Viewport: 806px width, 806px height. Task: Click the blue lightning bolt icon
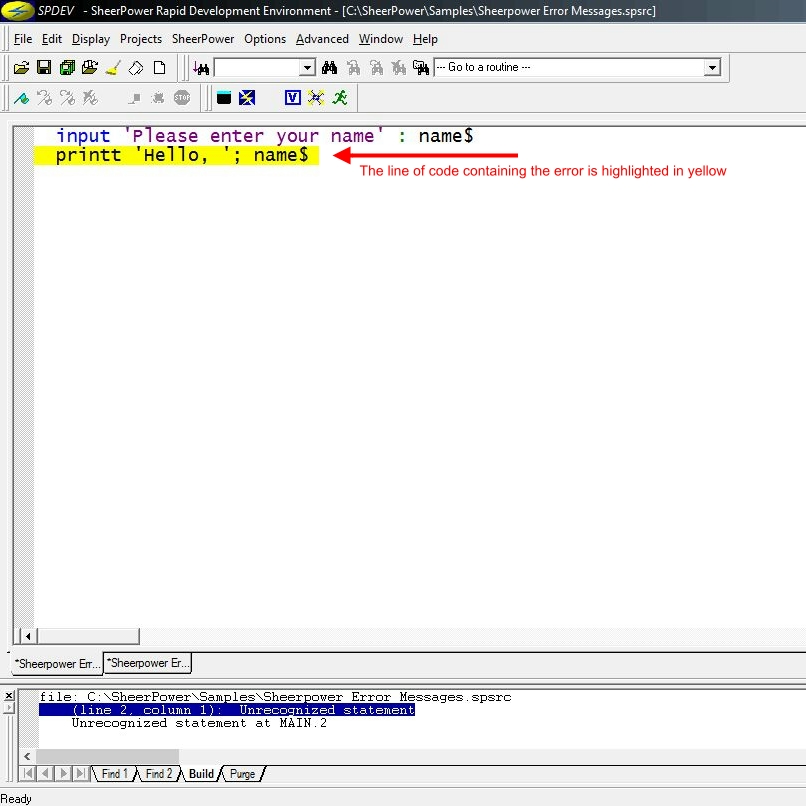(x=247, y=98)
